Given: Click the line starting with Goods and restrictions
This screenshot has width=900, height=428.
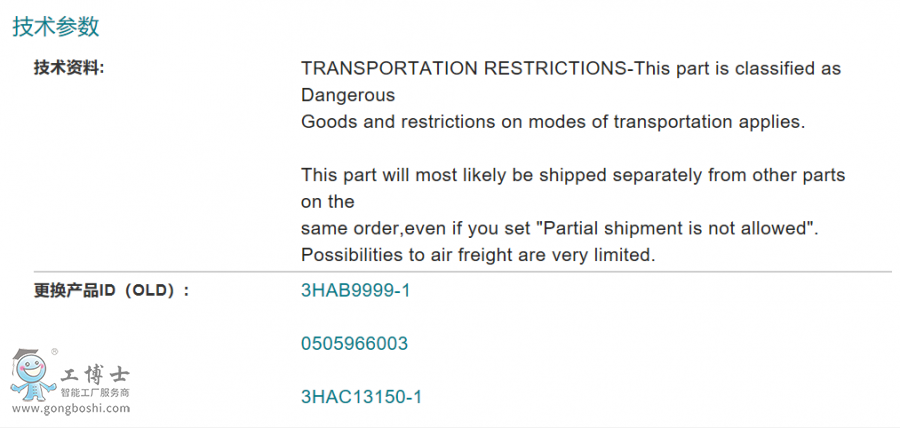Looking at the screenshot, I should coord(552,122).
